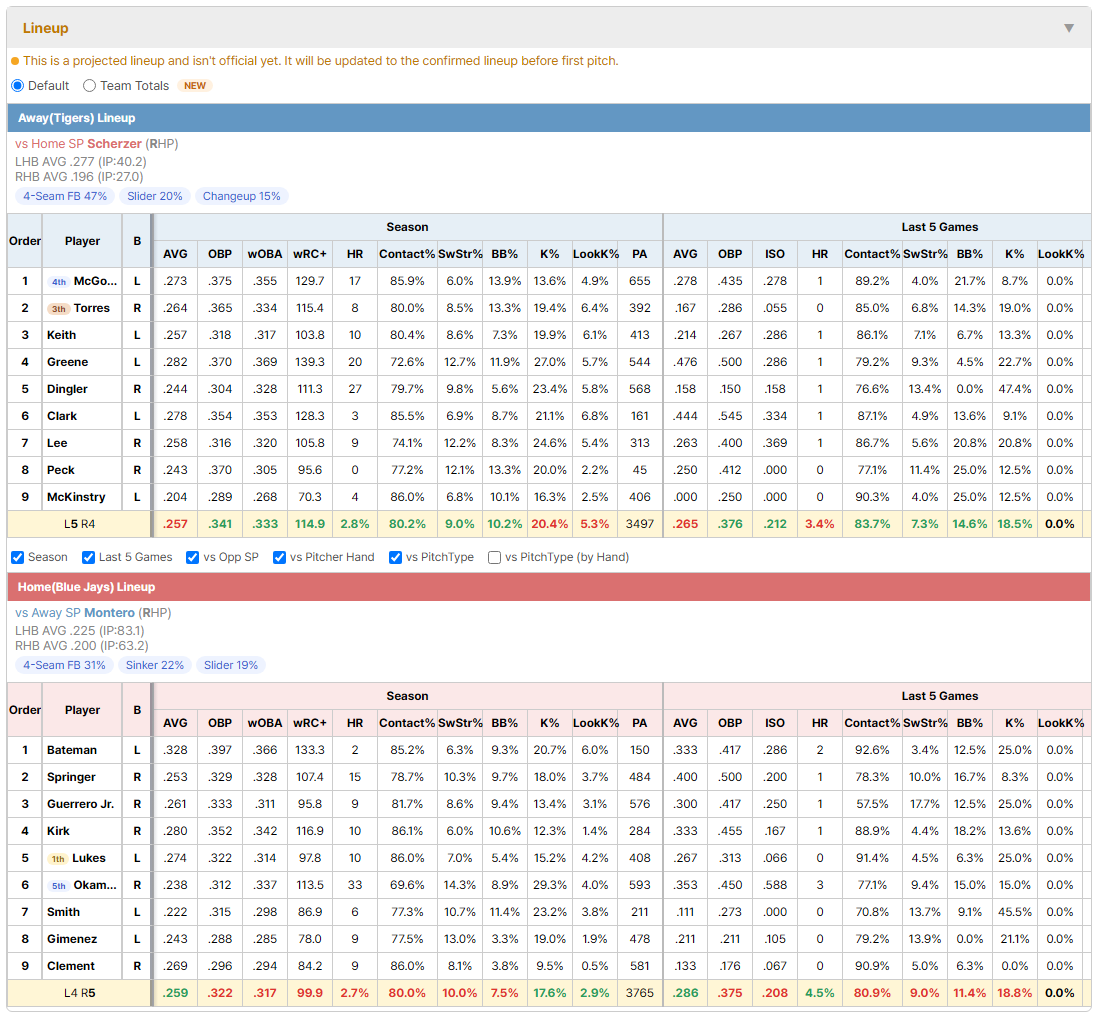This screenshot has height=1018, width=1098.
Task: Click the Home(Blue Jays) Lineup header bar
Action: (x=549, y=587)
